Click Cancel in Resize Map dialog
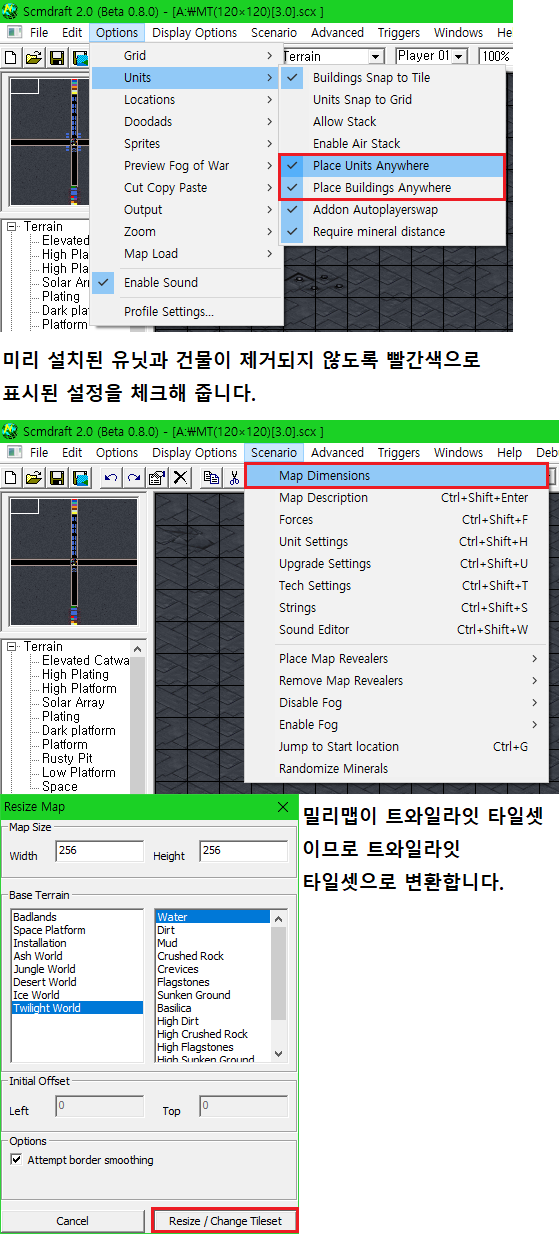Screen dimensions: 559x1234 (x=72, y=1221)
